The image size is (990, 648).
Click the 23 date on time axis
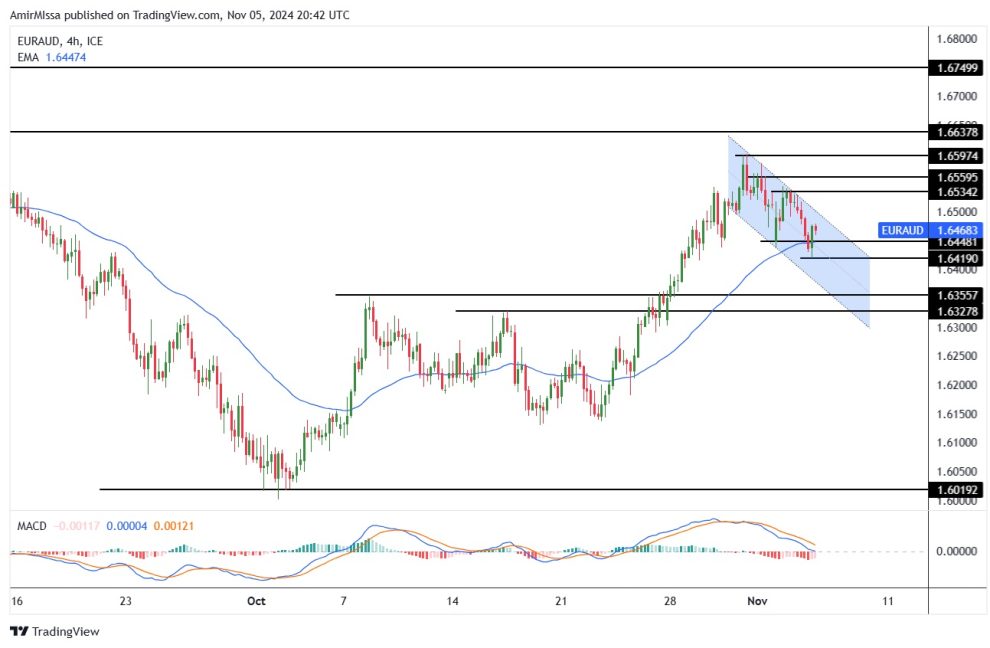[x=126, y=601]
